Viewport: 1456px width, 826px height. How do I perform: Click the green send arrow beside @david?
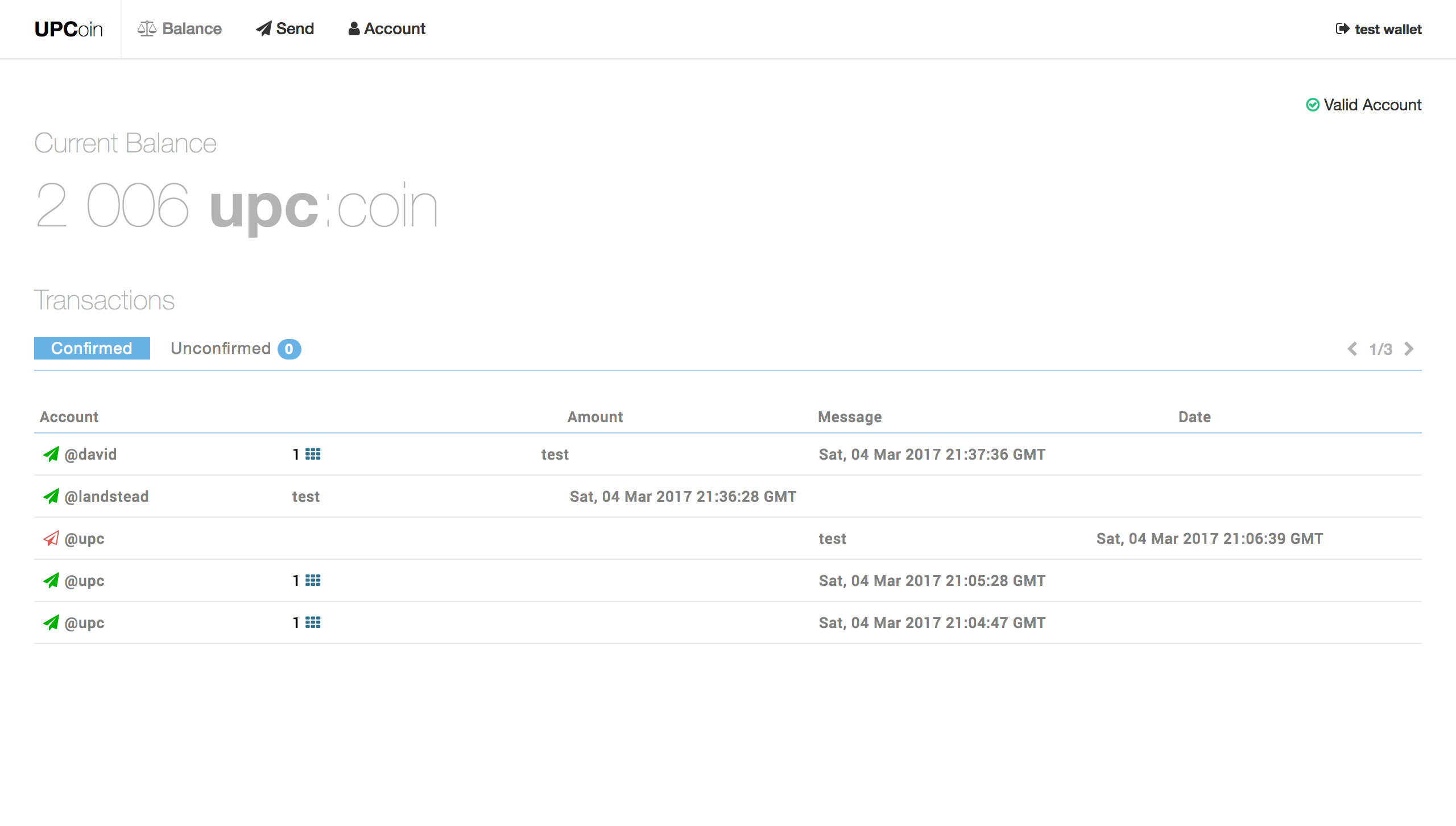(x=51, y=454)
